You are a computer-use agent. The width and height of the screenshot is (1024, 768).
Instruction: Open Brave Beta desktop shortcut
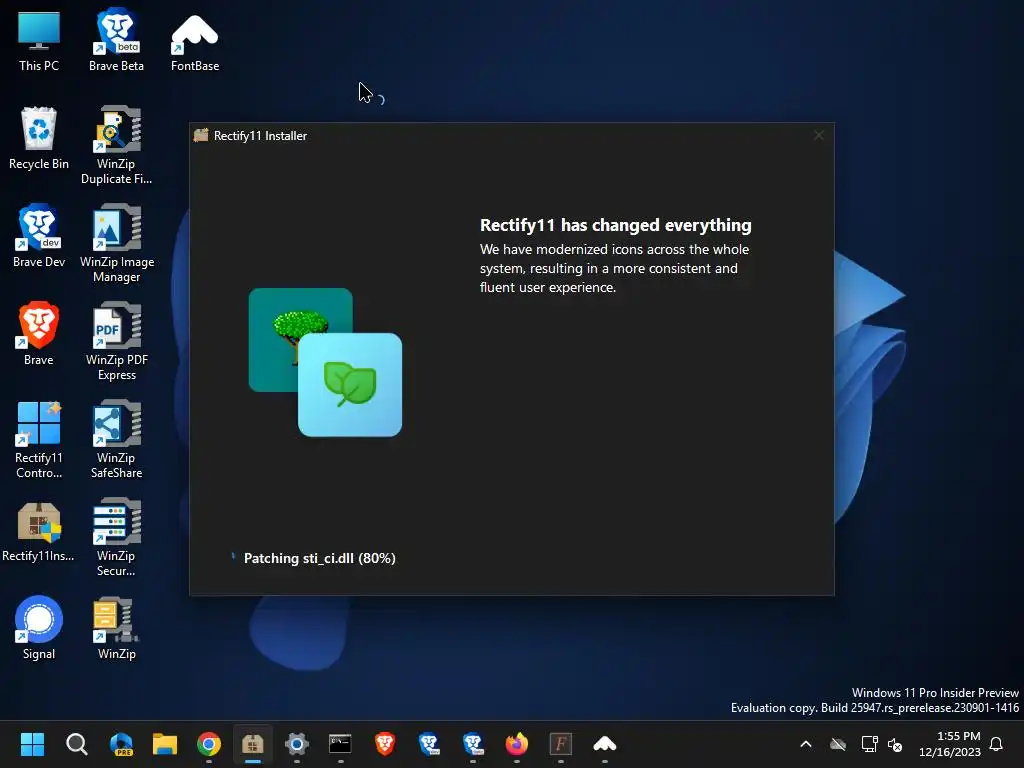(116, 40)
